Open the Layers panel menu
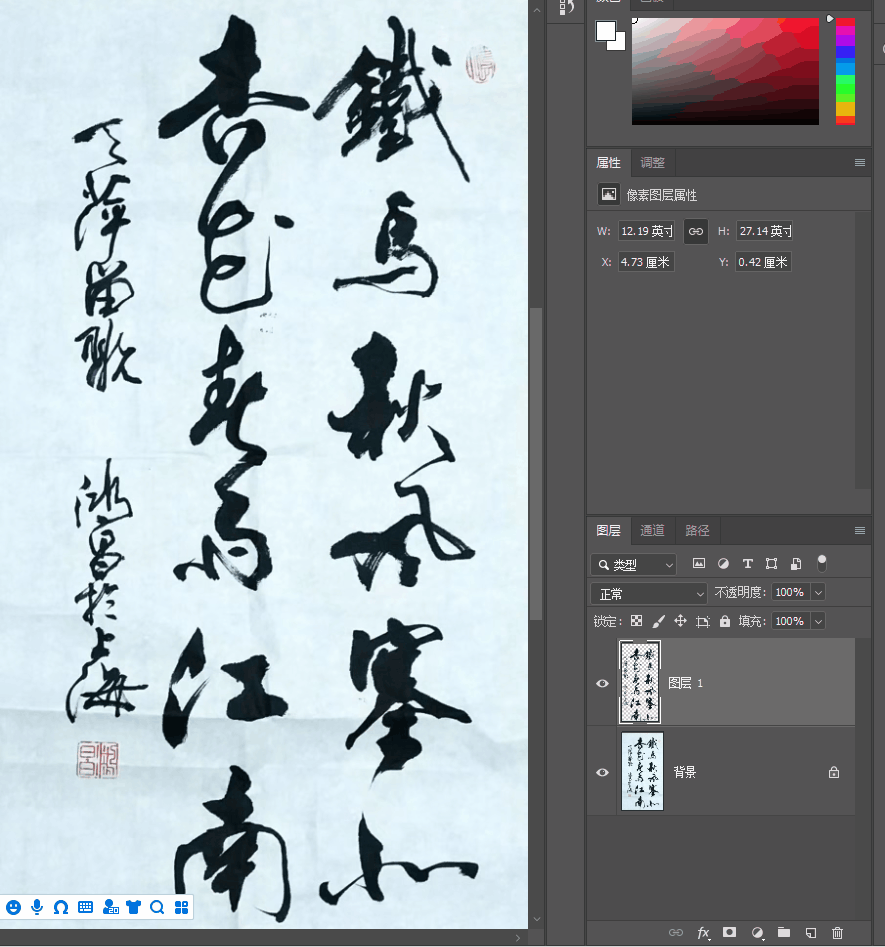 point(859,530)
